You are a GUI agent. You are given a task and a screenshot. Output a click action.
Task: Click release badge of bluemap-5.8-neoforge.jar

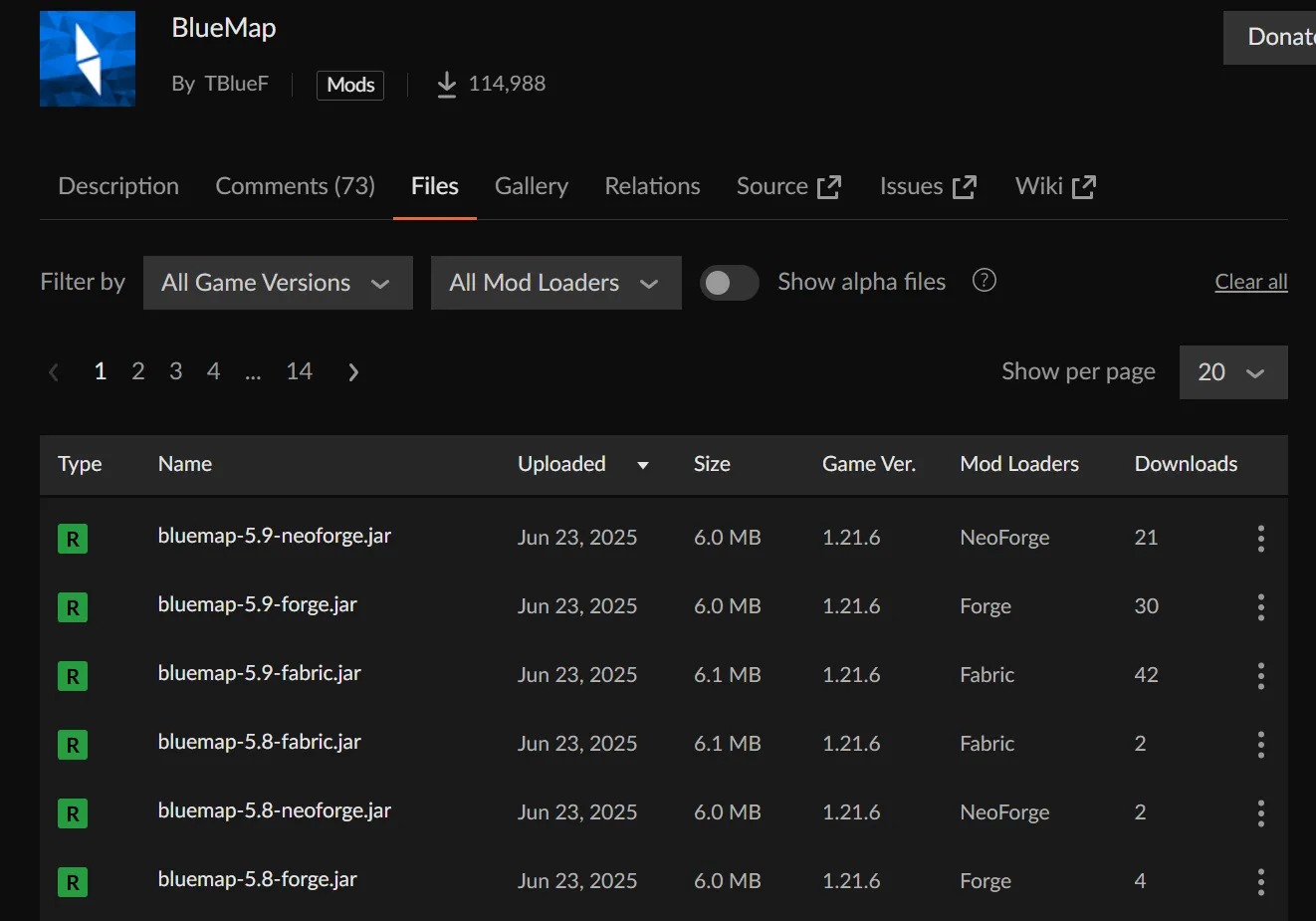[x=73, y=813]
